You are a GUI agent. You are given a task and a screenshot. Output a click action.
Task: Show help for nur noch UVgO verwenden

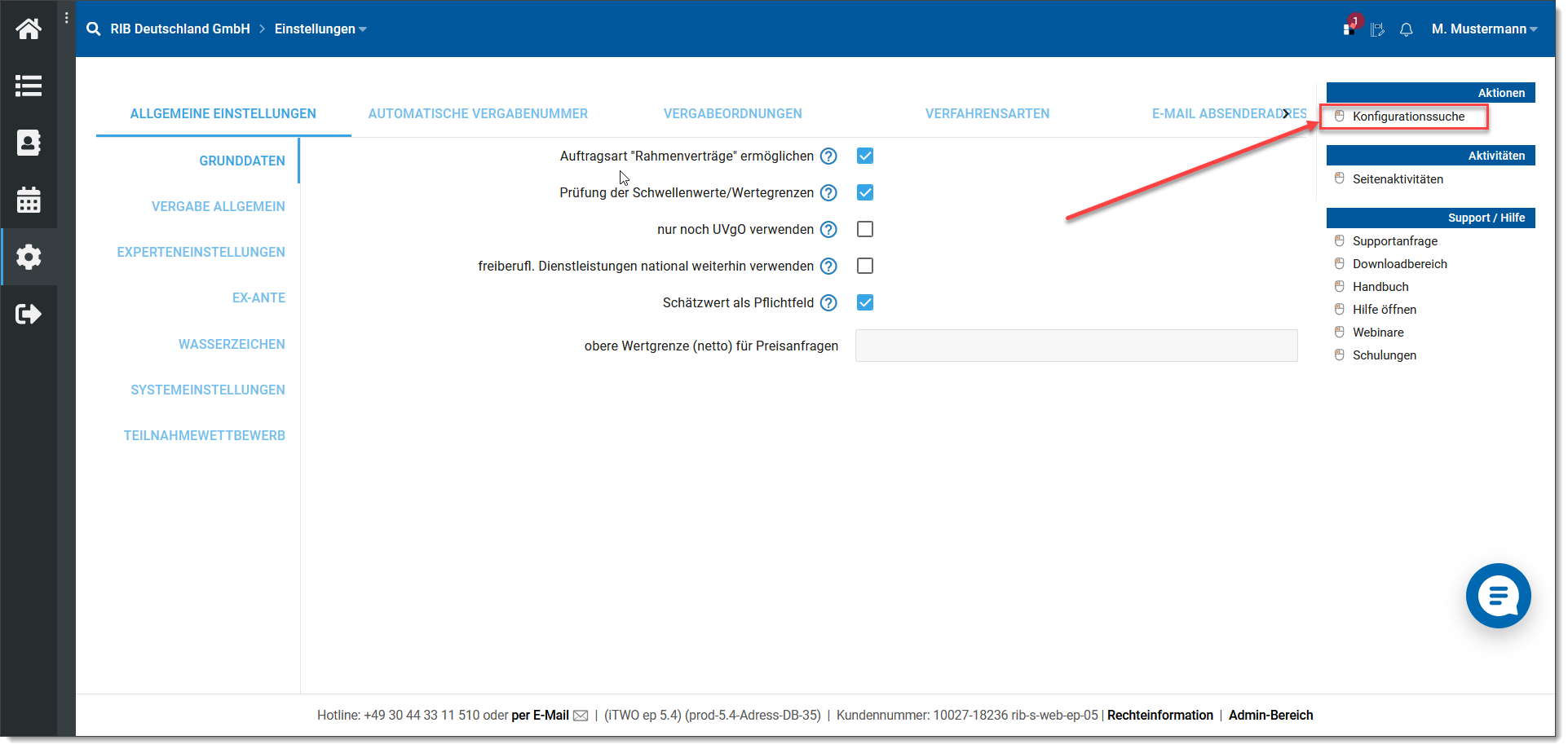click(828, 229)
